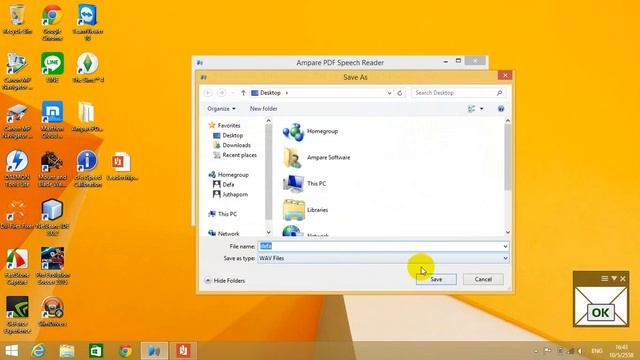Open the Help icon in dialog

tap(501, 109)
